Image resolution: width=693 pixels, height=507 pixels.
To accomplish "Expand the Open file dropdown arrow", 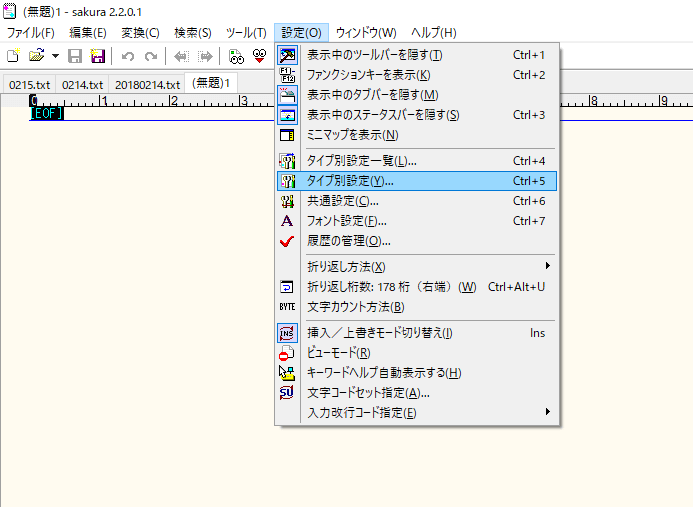I will pos(55,56).
